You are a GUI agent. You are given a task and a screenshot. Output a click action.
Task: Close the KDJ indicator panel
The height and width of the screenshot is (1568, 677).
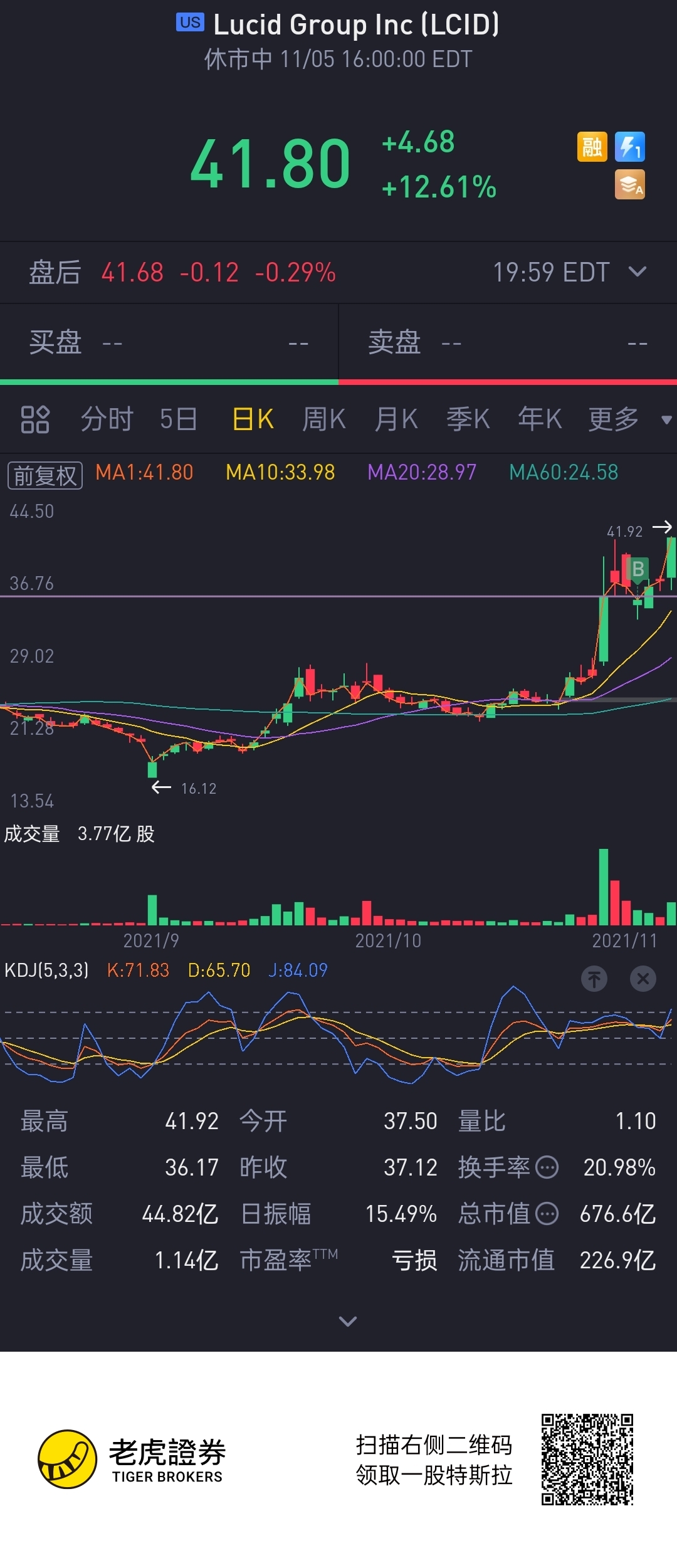tap(643, 979)
